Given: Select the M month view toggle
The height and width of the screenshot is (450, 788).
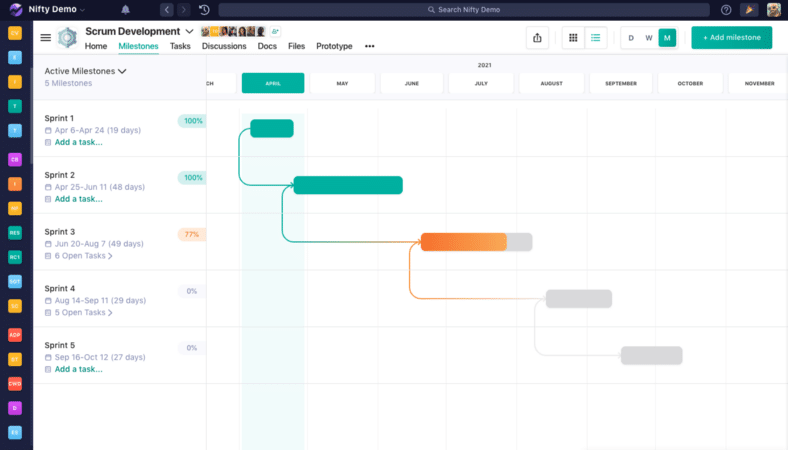Looking at the screenshot, I should tap(667, 38).
